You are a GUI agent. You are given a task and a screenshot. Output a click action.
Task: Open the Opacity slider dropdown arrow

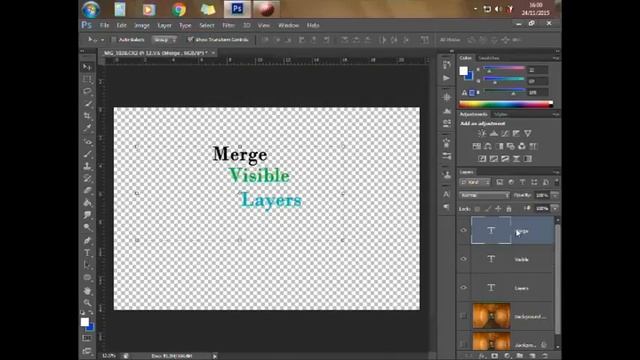(555, 196)
